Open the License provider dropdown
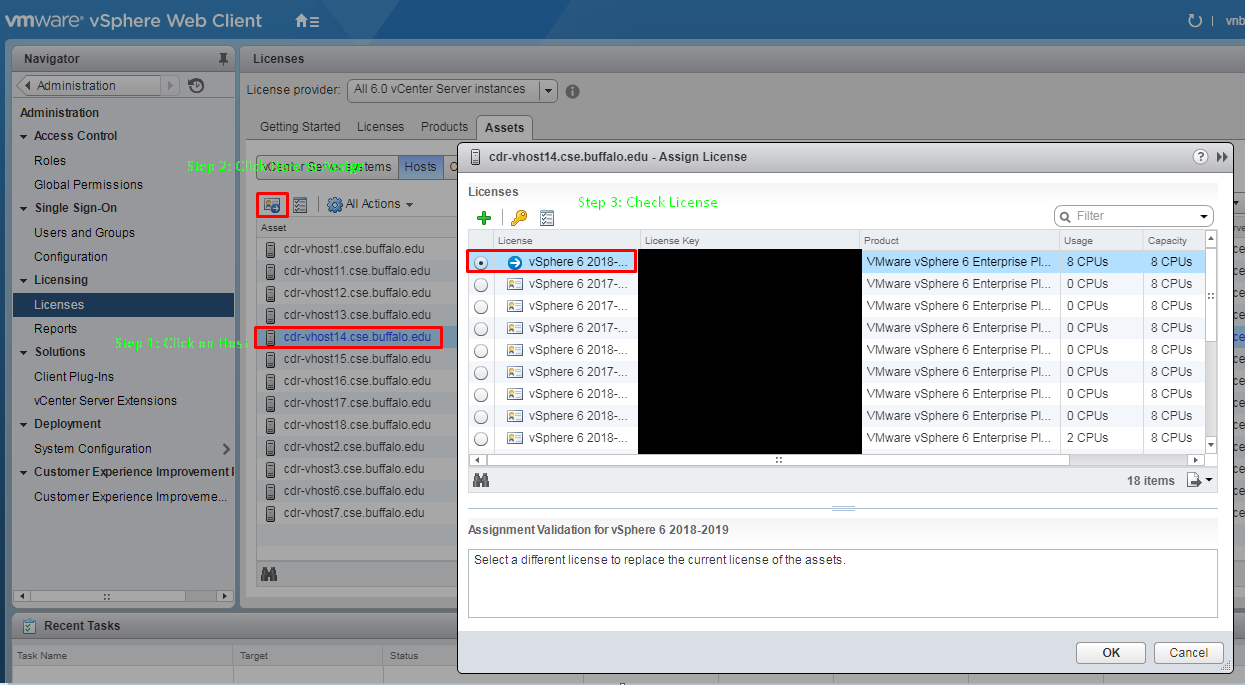The width and height of the screenshot is (1245, 685). (x=548, y=90)
